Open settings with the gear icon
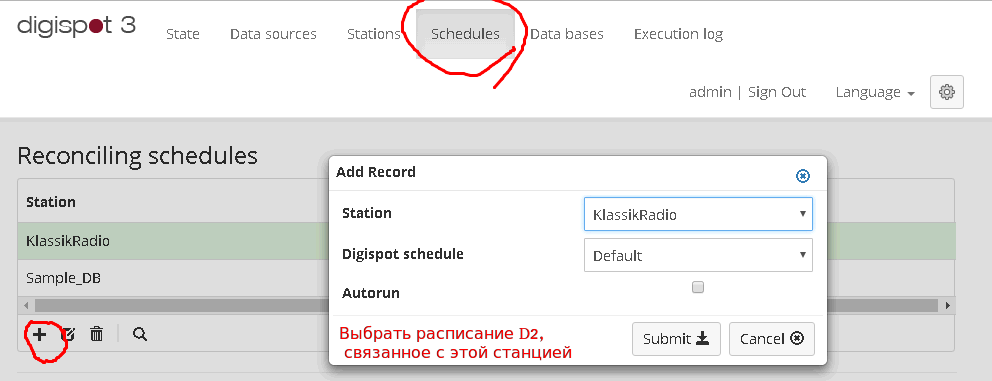Viewport: 992px width, 381px height. coord(946,92)
